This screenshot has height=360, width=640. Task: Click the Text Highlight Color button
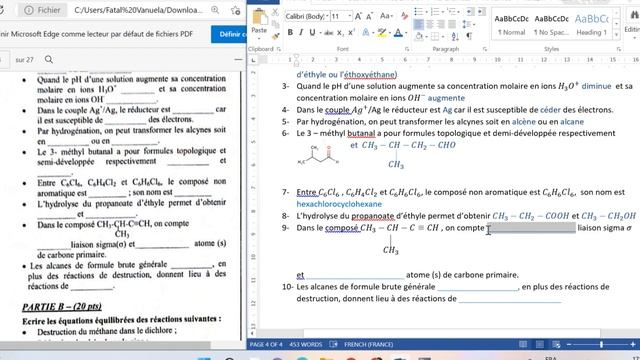[382, 33]
